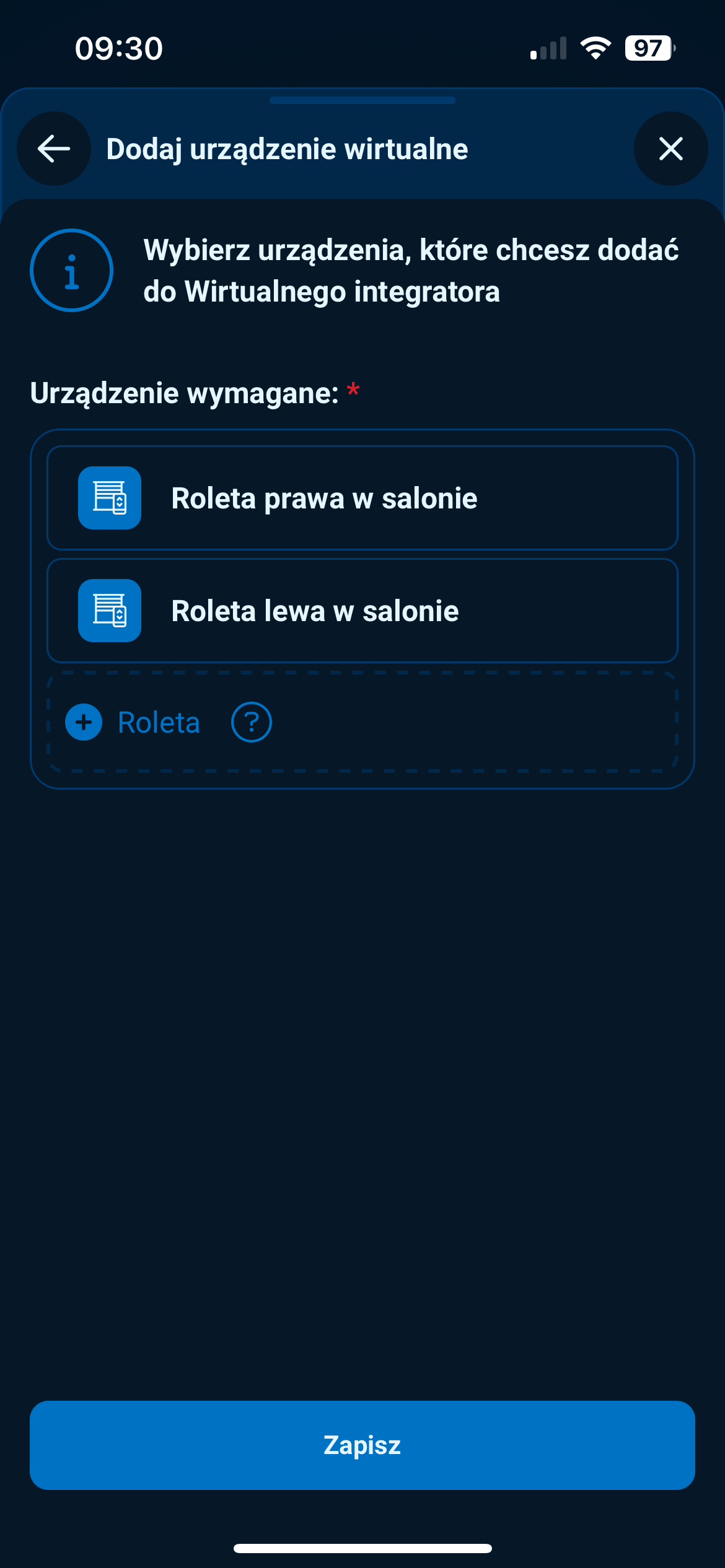Tap the battery indicator showing 97
The width and height of the screenshot is (725, 1568).
649,48
